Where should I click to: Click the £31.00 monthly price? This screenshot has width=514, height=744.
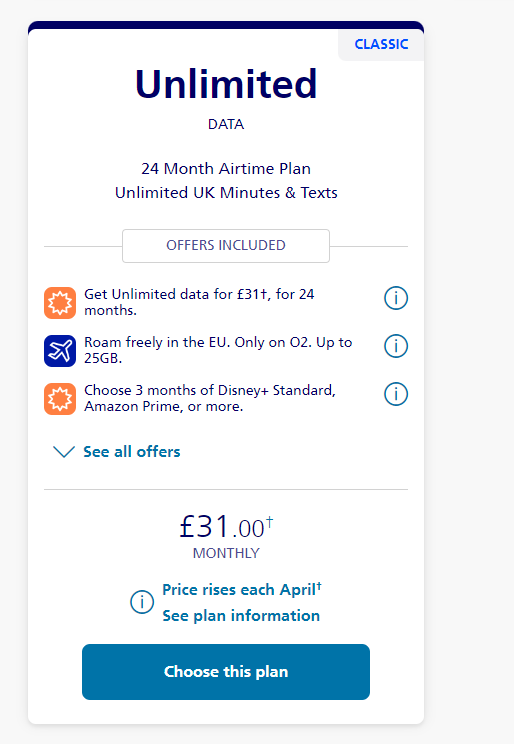click(226, 527)
